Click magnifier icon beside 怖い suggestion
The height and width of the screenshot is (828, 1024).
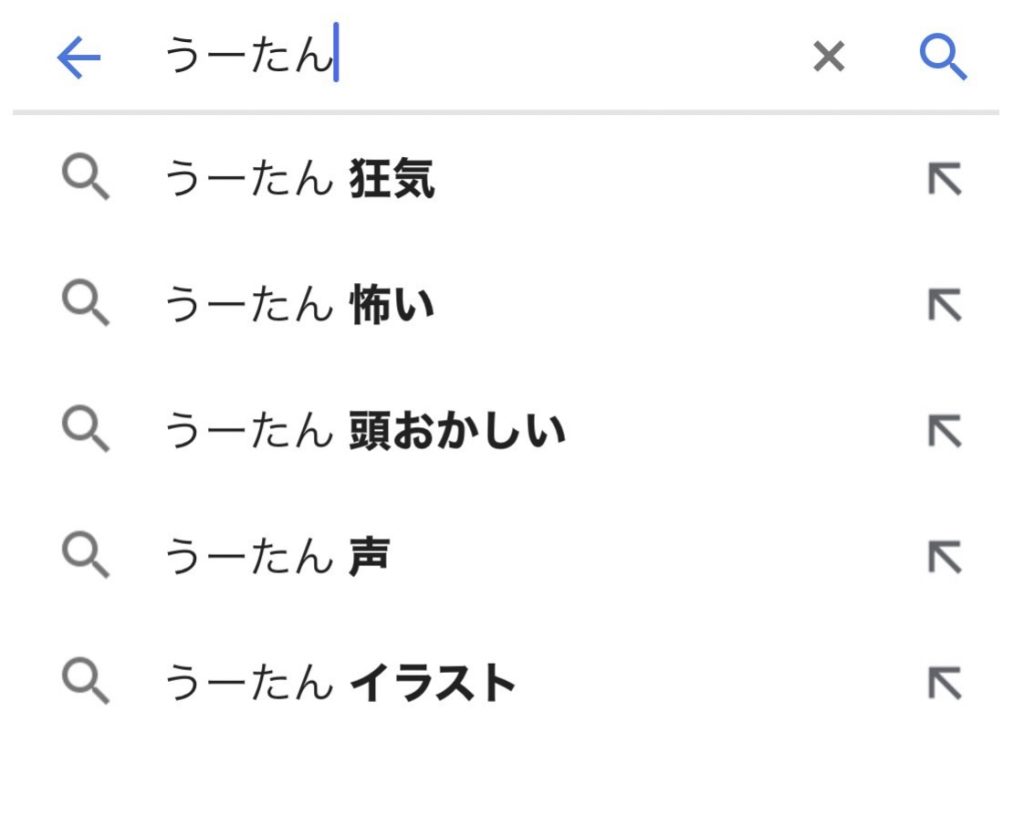click(x=85, y=304)
